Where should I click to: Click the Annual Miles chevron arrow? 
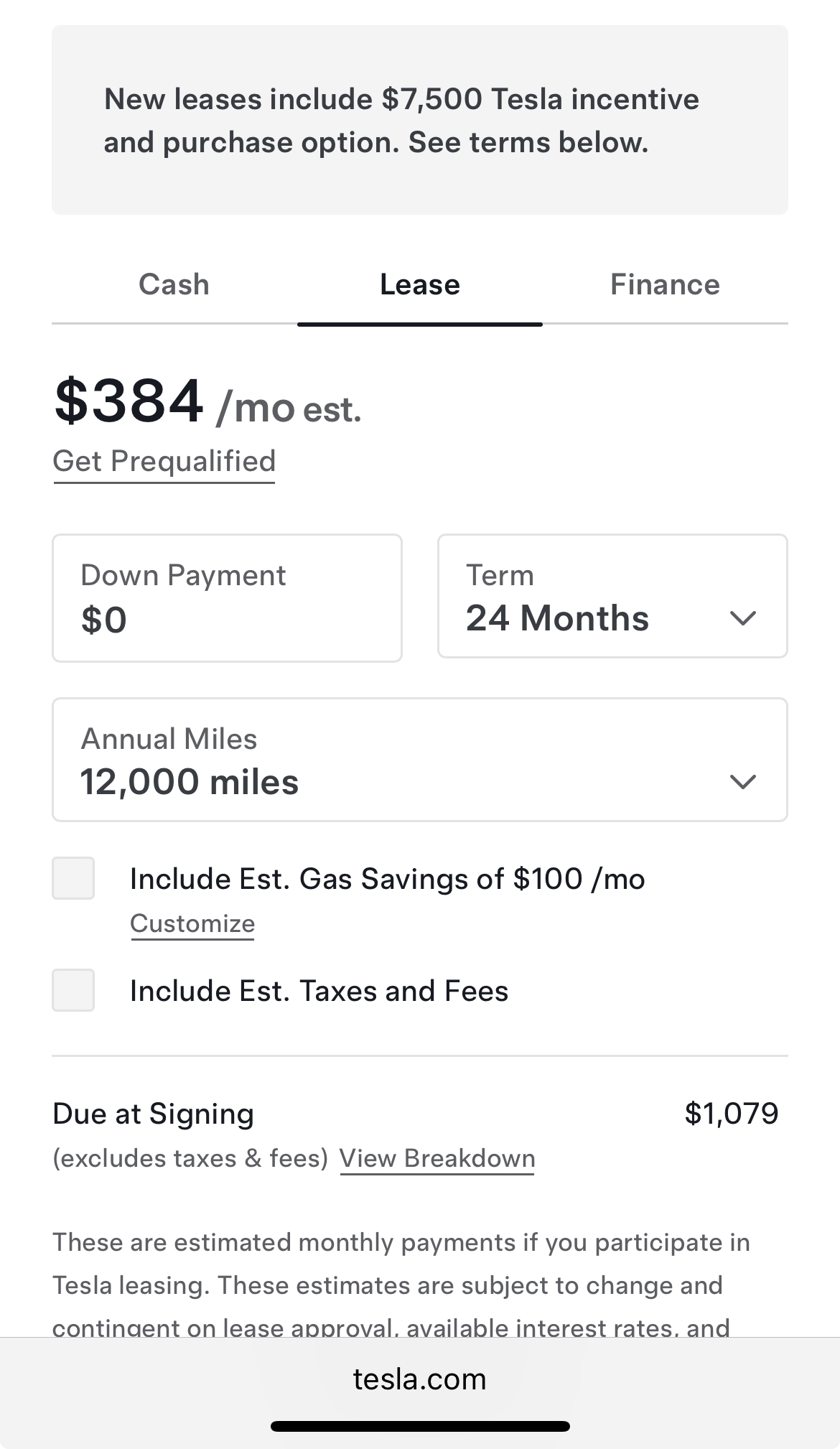point(743,781)
